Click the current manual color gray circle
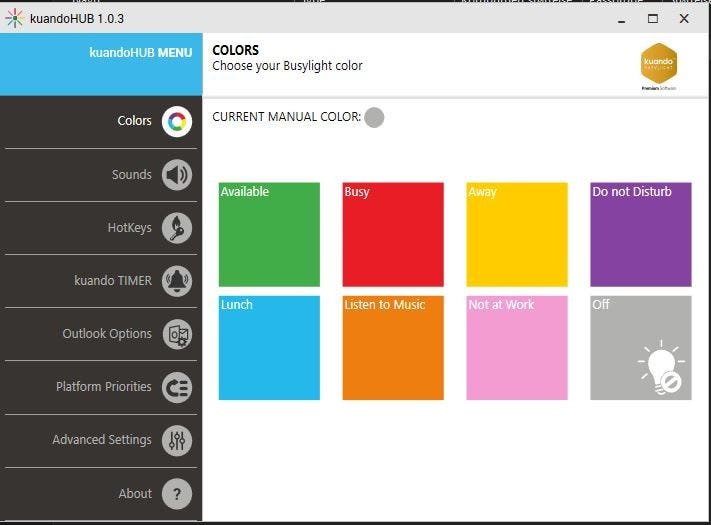Viewport: 711px width, 525px height. [374, 117]
